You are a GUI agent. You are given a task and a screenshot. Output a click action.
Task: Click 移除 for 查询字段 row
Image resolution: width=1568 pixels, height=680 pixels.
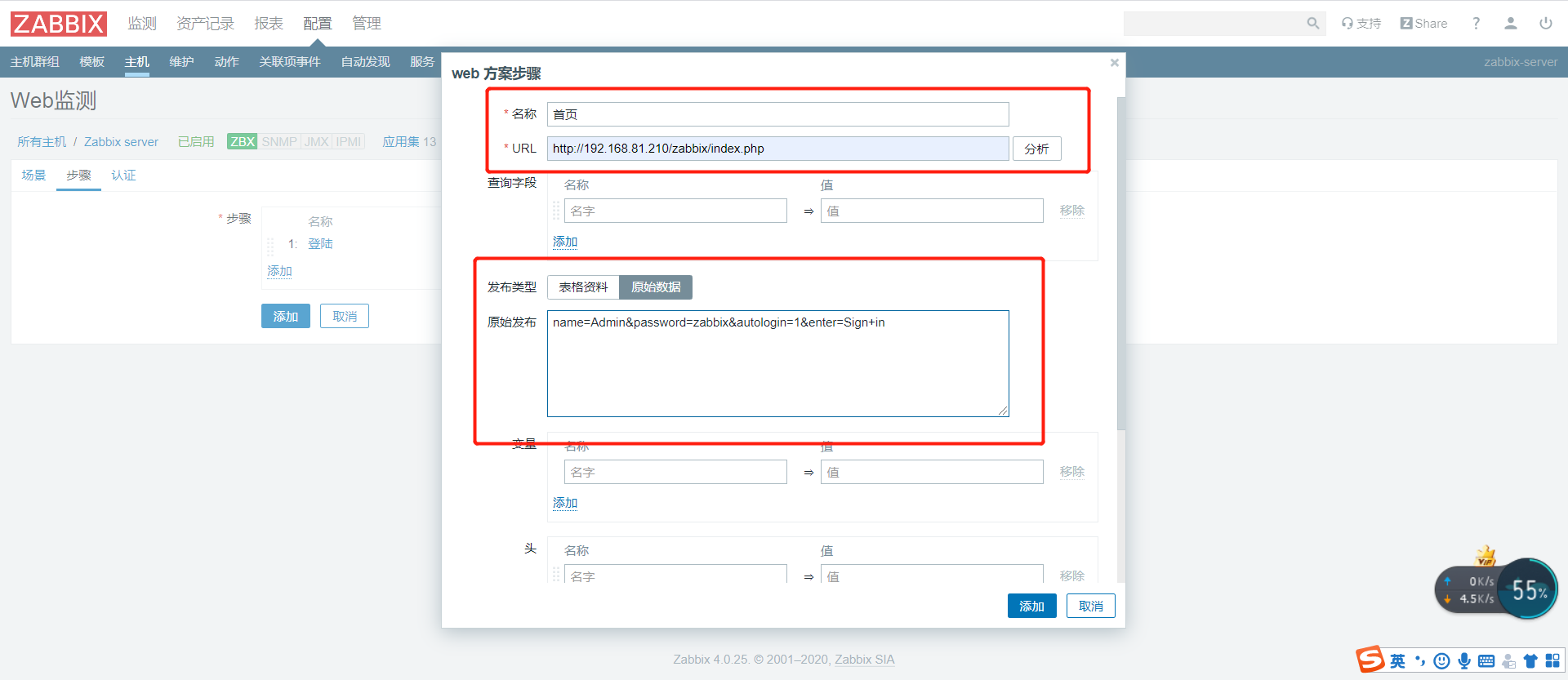[1072, 211]
